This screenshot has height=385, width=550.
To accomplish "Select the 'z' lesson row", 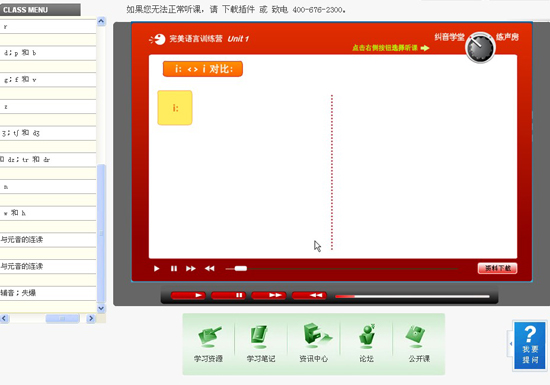I will coord(48,106).
